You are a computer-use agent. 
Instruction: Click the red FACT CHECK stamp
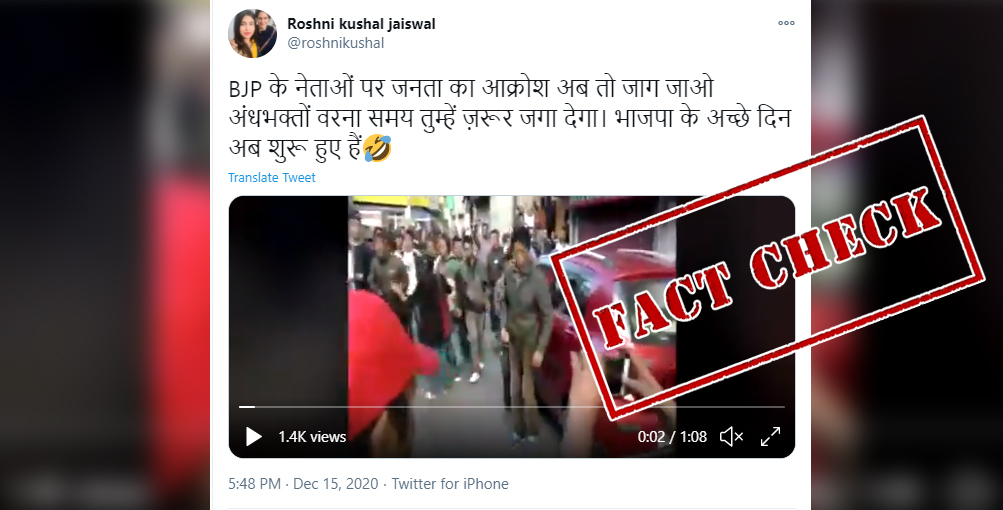[x=768, y=267]
